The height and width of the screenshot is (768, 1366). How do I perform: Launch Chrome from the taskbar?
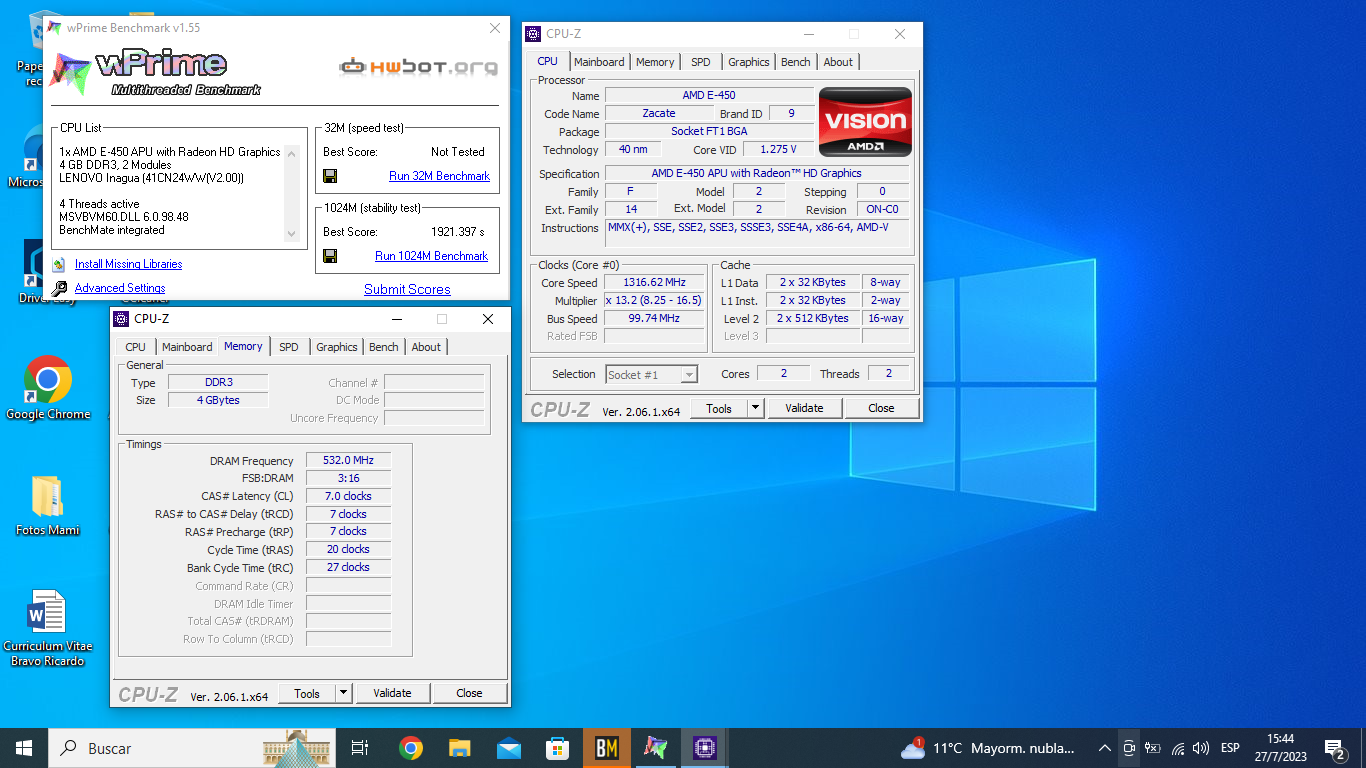pyautogui.click(x=410, y=748)
